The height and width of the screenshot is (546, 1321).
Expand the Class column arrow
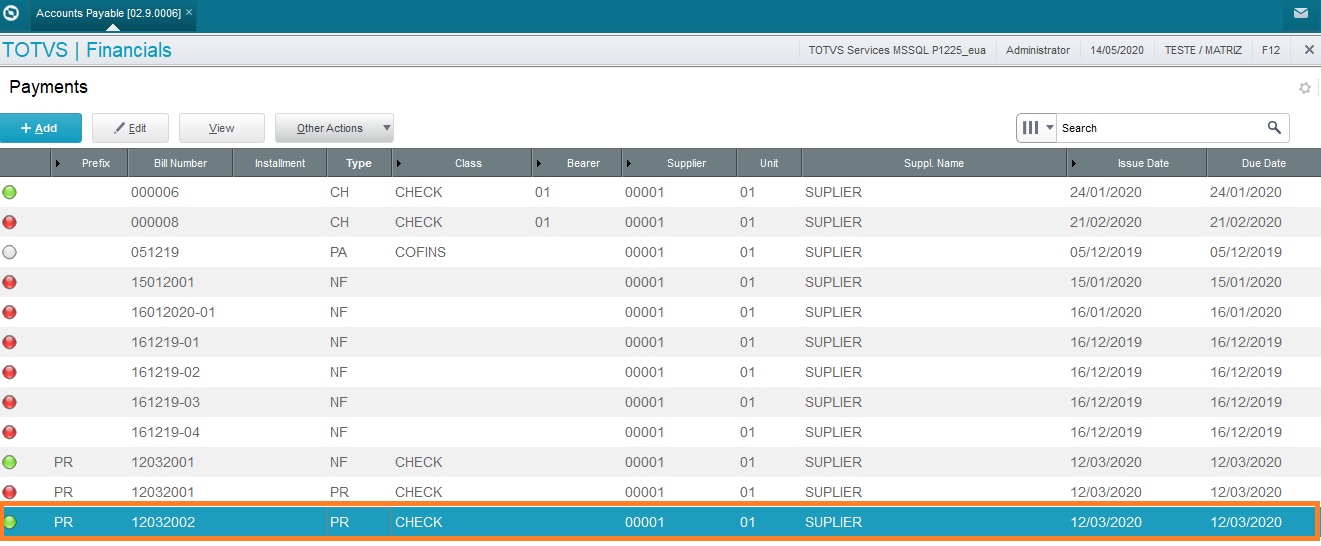tap(399, 163)
